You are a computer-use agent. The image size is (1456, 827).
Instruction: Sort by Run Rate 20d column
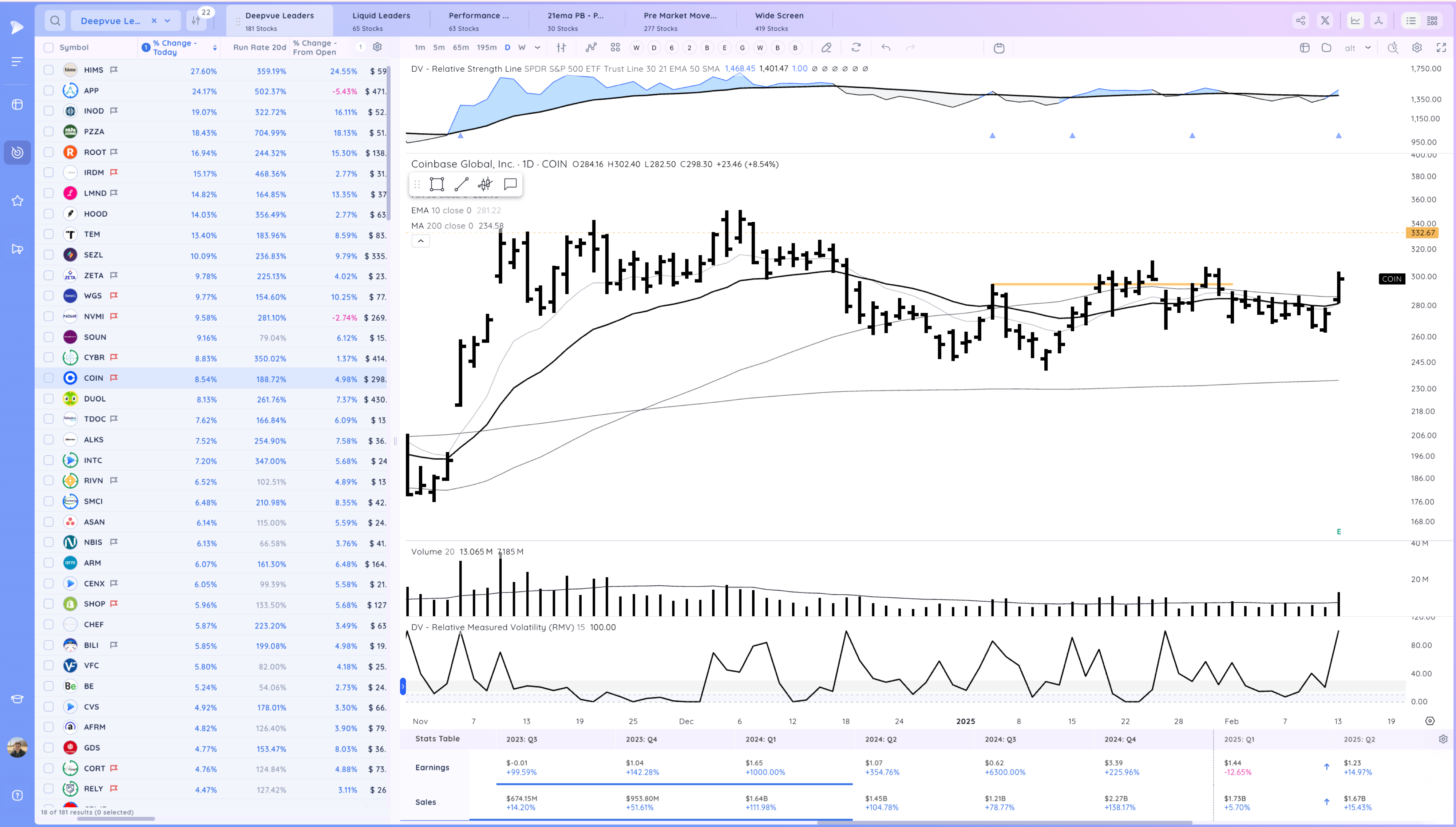259,48
